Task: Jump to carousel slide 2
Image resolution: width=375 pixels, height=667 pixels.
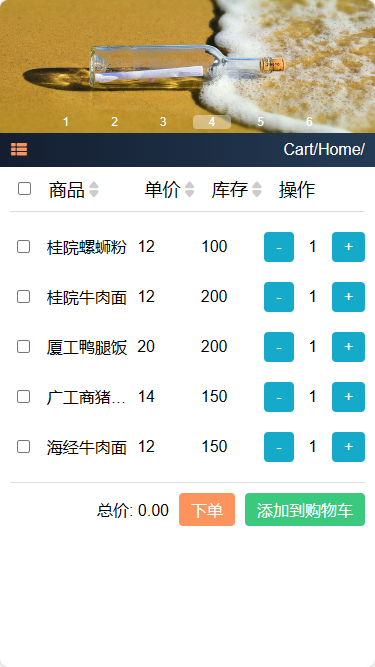Action: [114, 122]
